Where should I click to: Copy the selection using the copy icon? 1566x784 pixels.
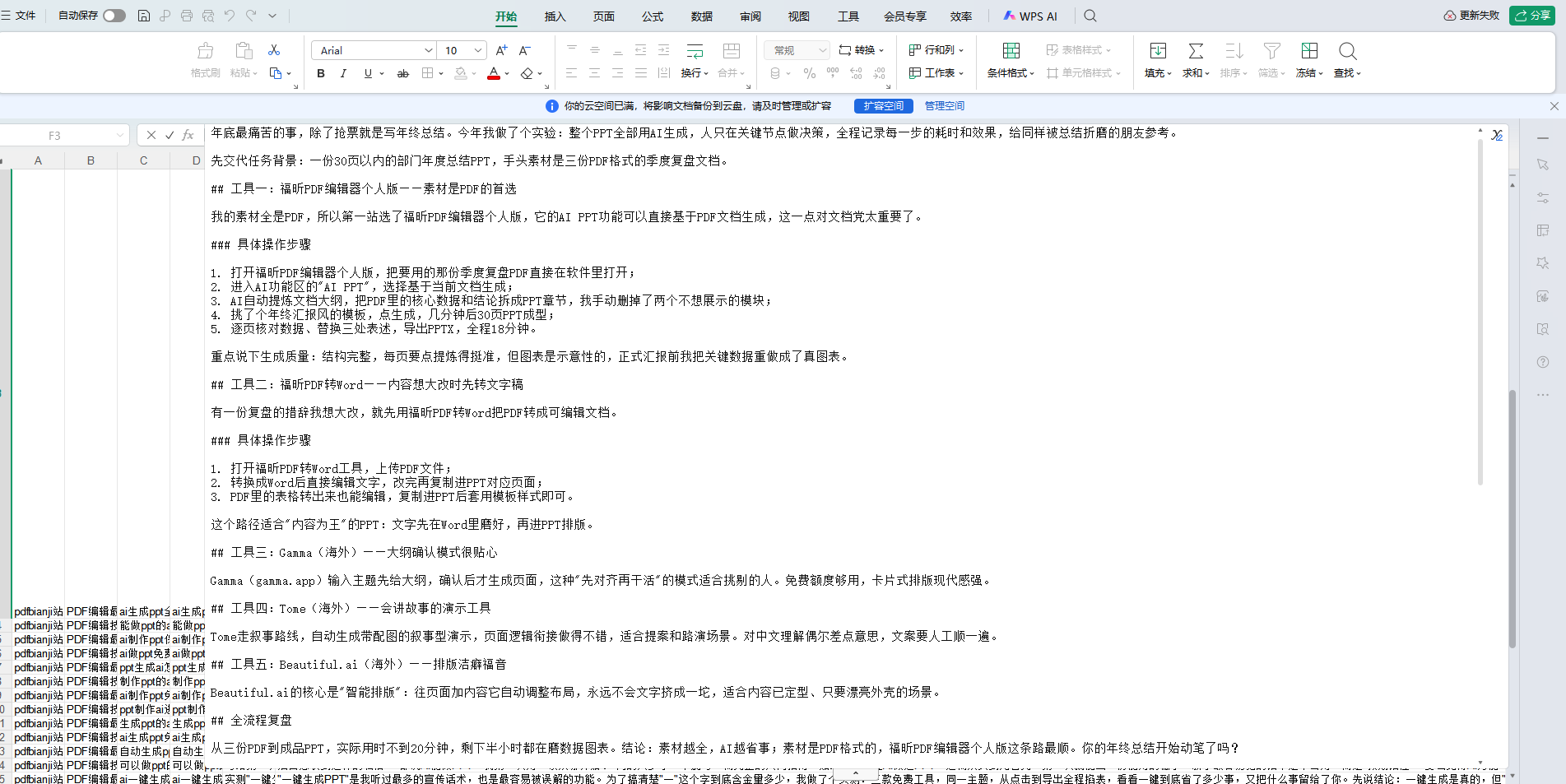[x=276, y=73]
